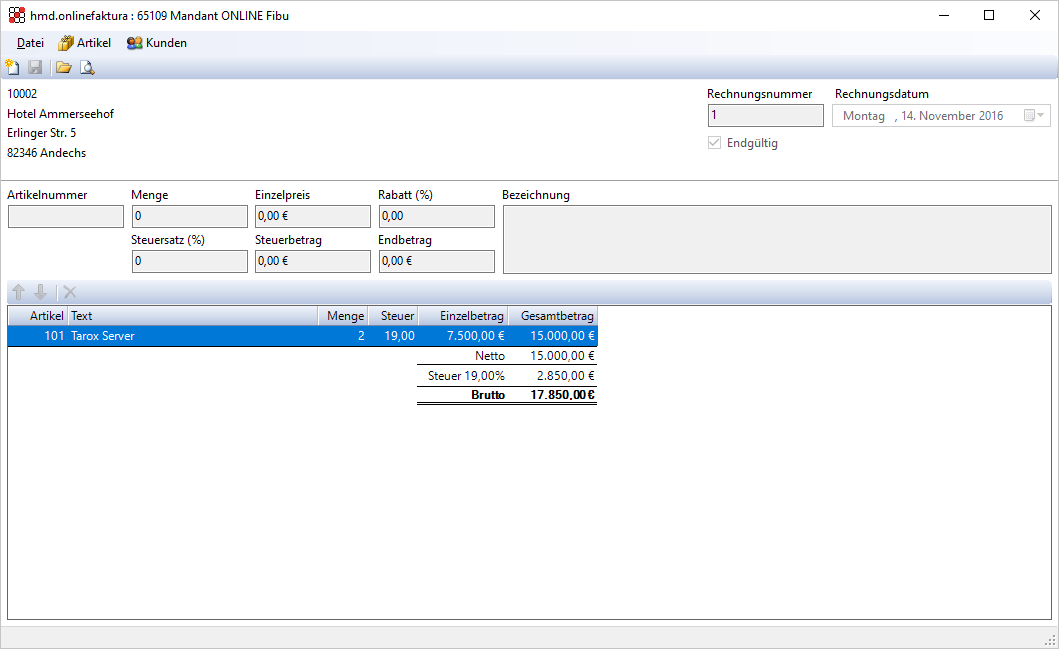Image resolution: width=1059 pixels, height=649 pixels.
Task: Click the Text column header
Action: (192, 316)
